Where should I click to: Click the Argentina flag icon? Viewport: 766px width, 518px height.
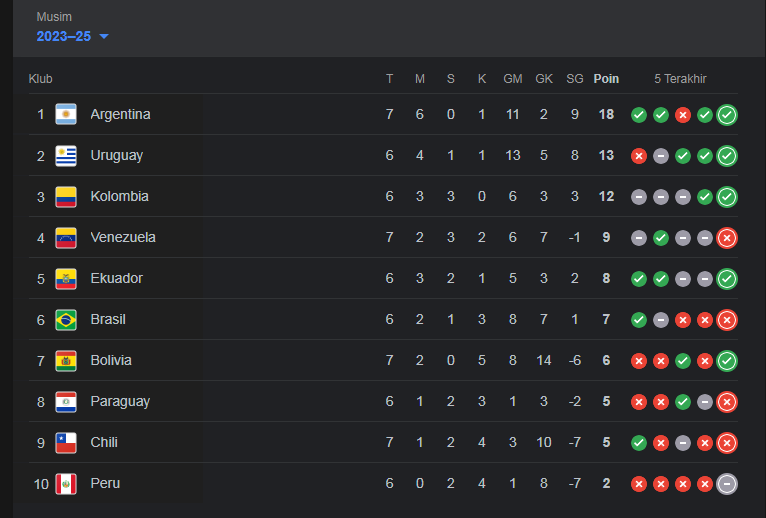coord(66,114)
